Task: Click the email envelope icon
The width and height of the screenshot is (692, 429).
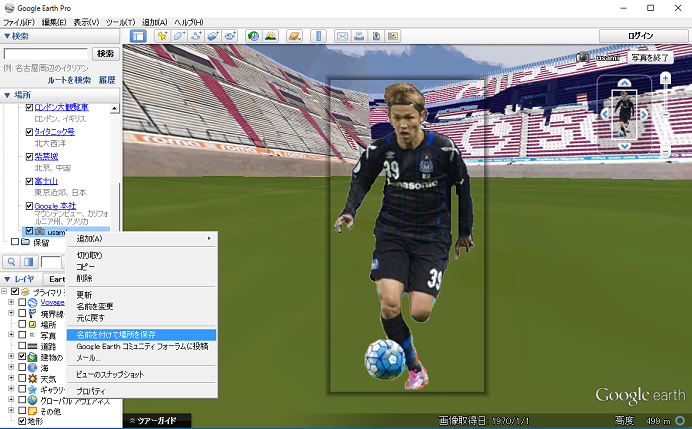Action: click(x=343, y=36)
